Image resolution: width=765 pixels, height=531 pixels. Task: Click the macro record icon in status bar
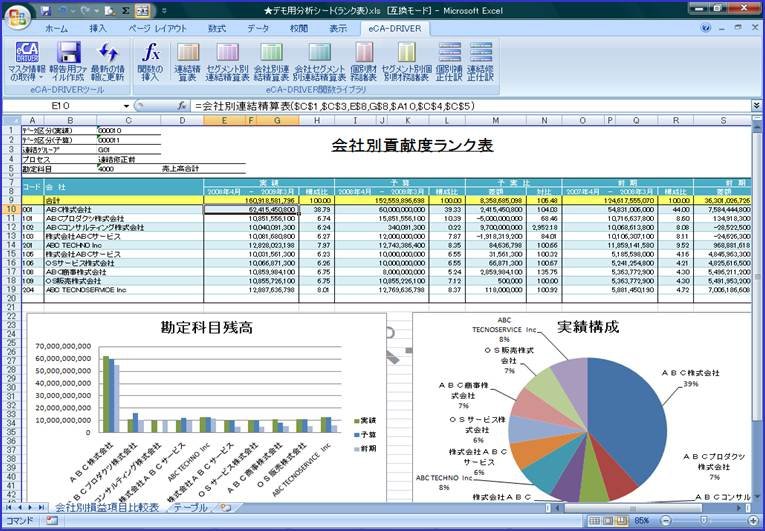coord(51,521)
